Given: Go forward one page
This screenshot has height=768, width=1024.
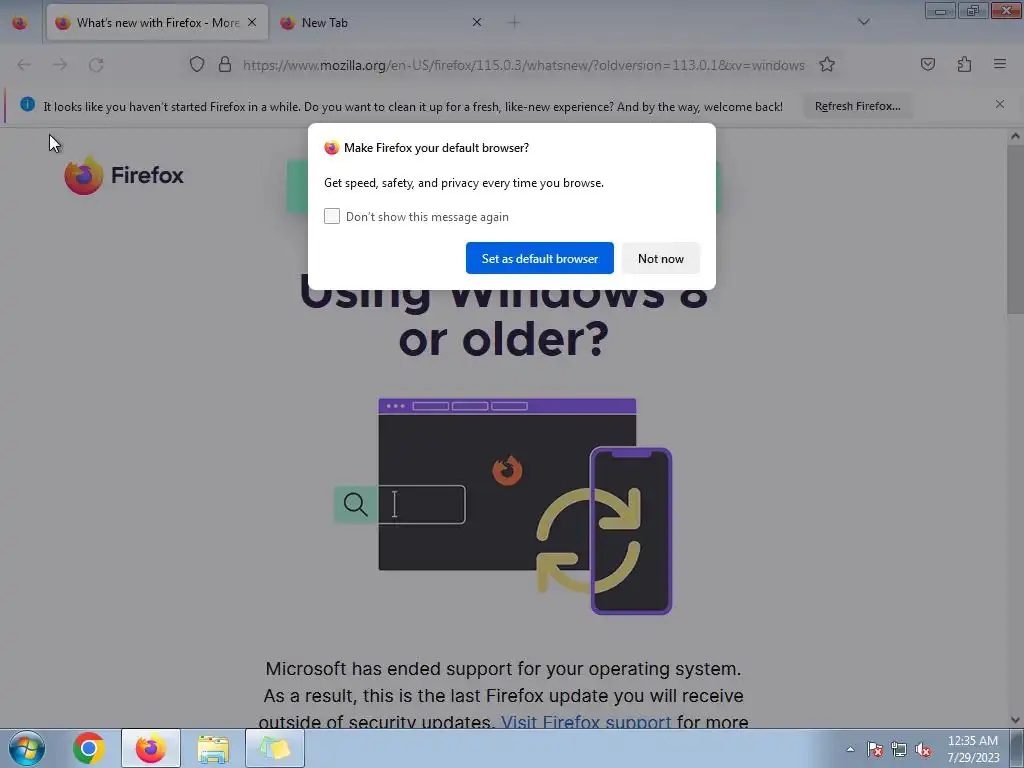Looking at the screenshot, I should (x=60, y=65).
